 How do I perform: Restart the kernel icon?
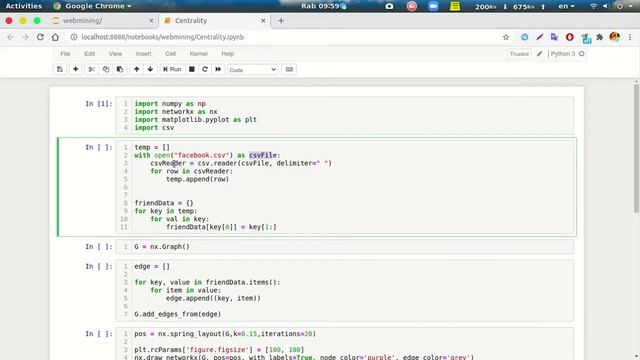205,69
